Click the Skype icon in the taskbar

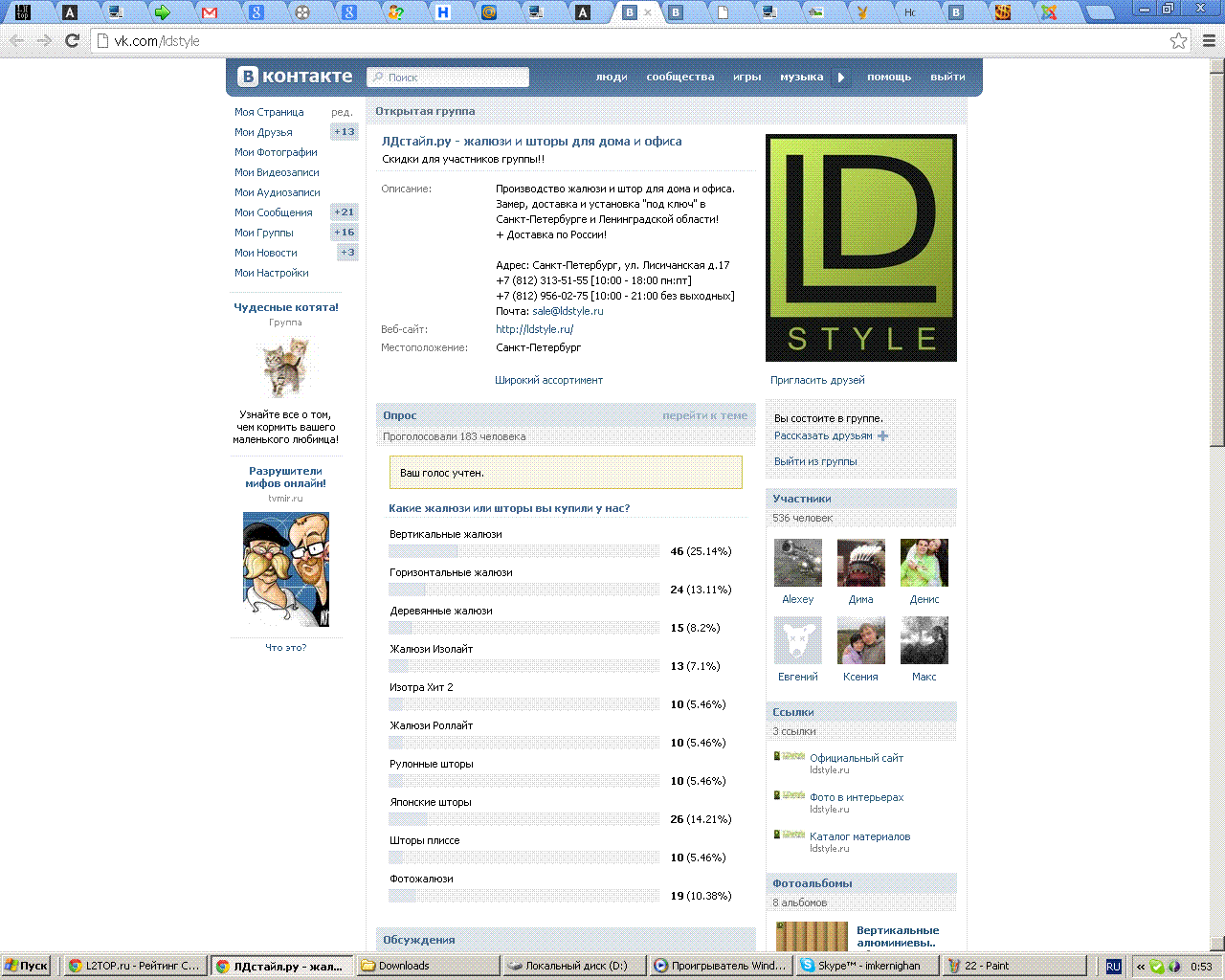pos(808,966)
